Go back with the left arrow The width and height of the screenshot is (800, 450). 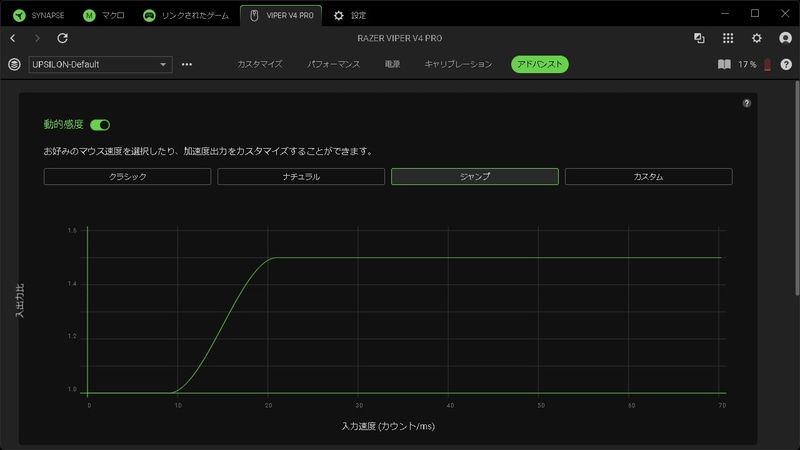(13, 38)
